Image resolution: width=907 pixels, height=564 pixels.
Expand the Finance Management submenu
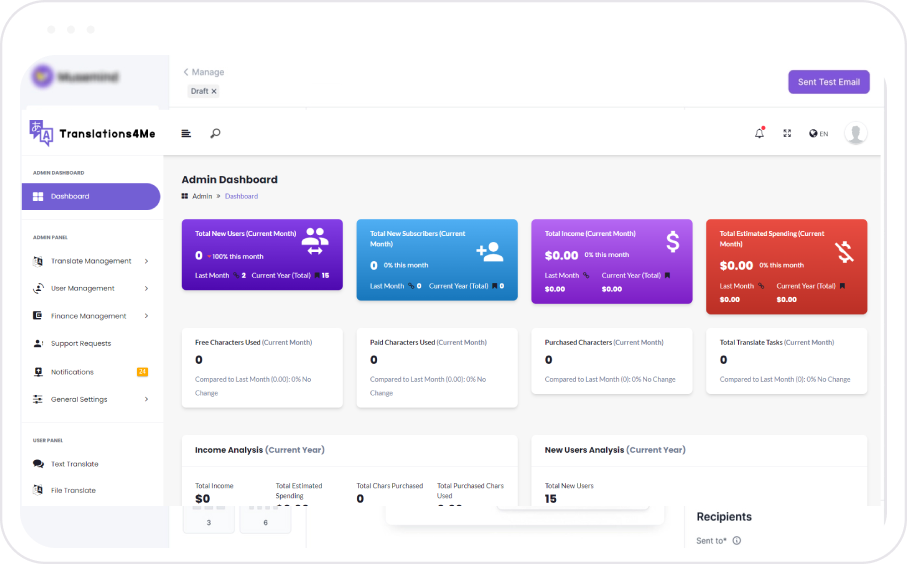(146, 316)
